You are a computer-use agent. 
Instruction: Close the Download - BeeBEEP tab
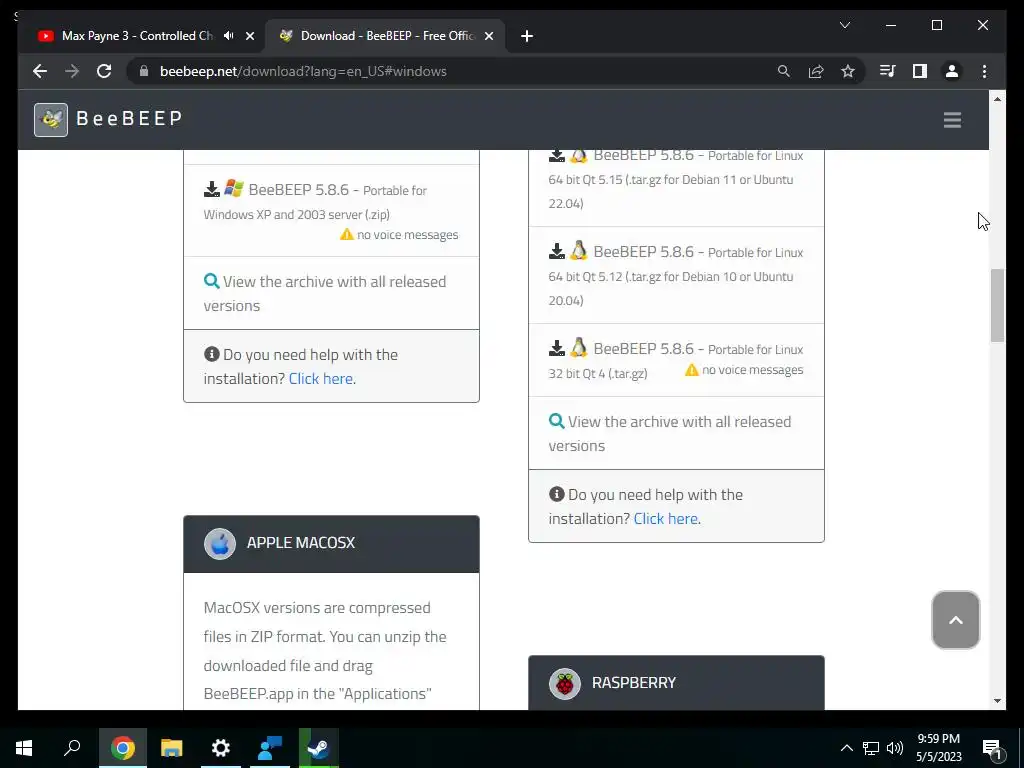488,36
